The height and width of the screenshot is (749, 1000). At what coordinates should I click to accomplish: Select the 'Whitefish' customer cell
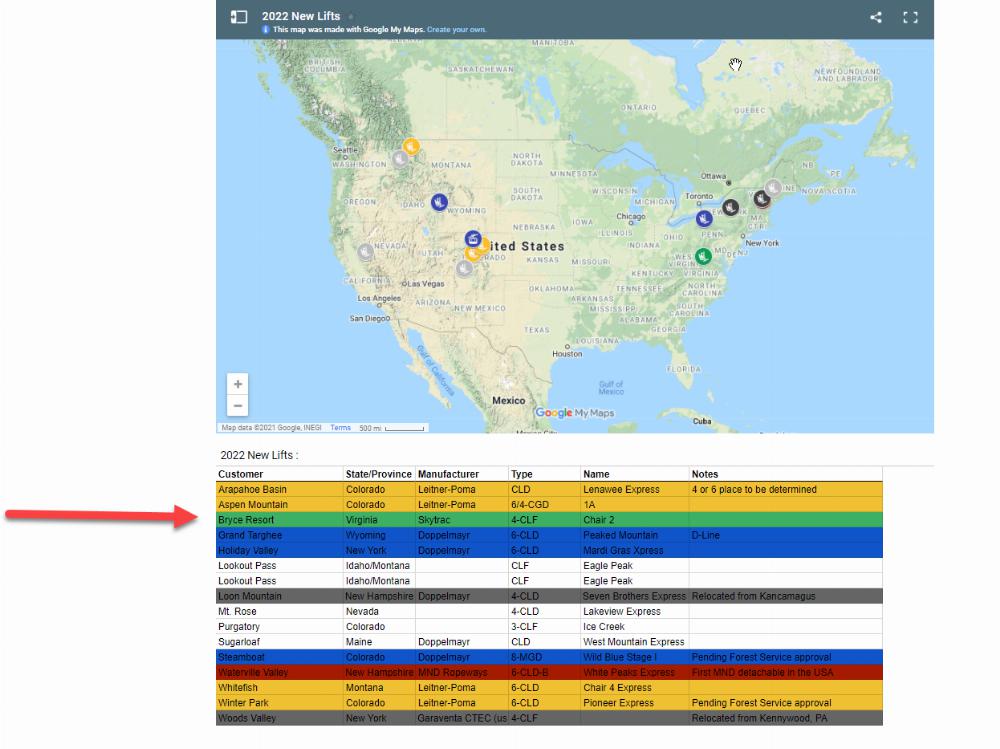[x=280, y=688]
